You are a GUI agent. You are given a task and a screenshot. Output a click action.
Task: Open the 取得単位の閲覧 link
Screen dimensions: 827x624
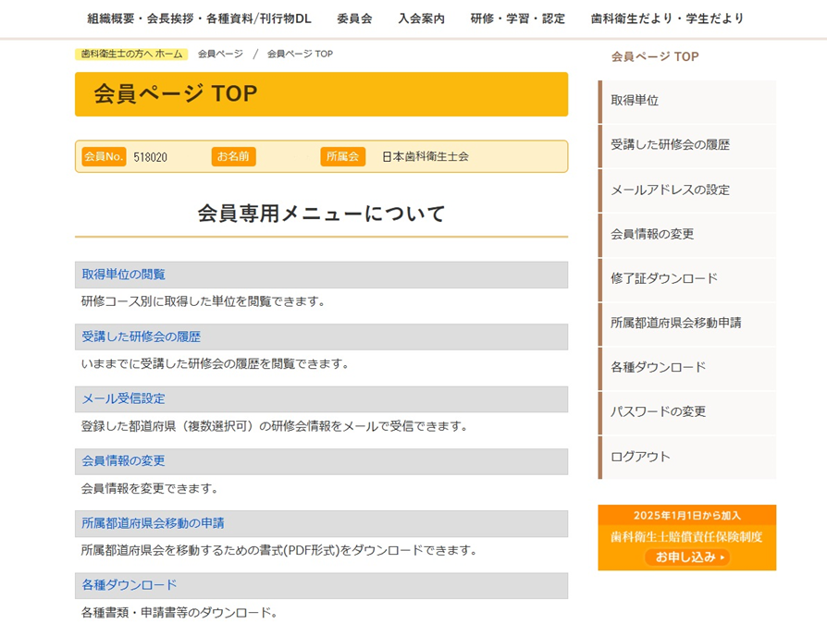(123, 274)
